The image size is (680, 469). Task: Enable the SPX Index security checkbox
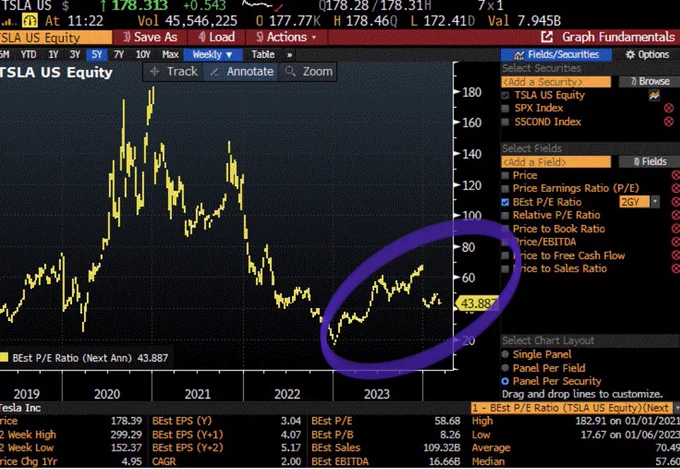(x=505, y=108)
